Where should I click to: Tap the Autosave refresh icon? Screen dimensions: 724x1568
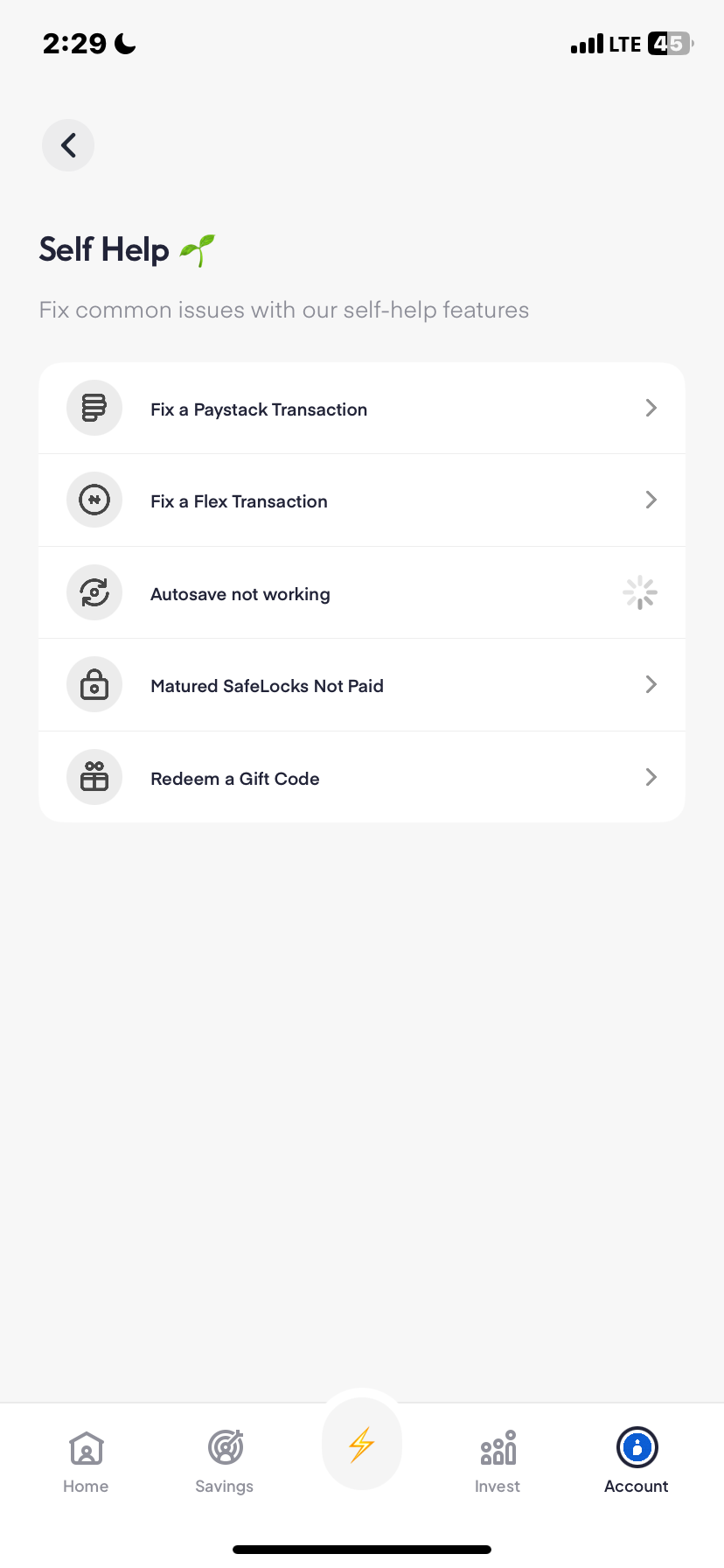pyautogui.click(x=94, y=593)
